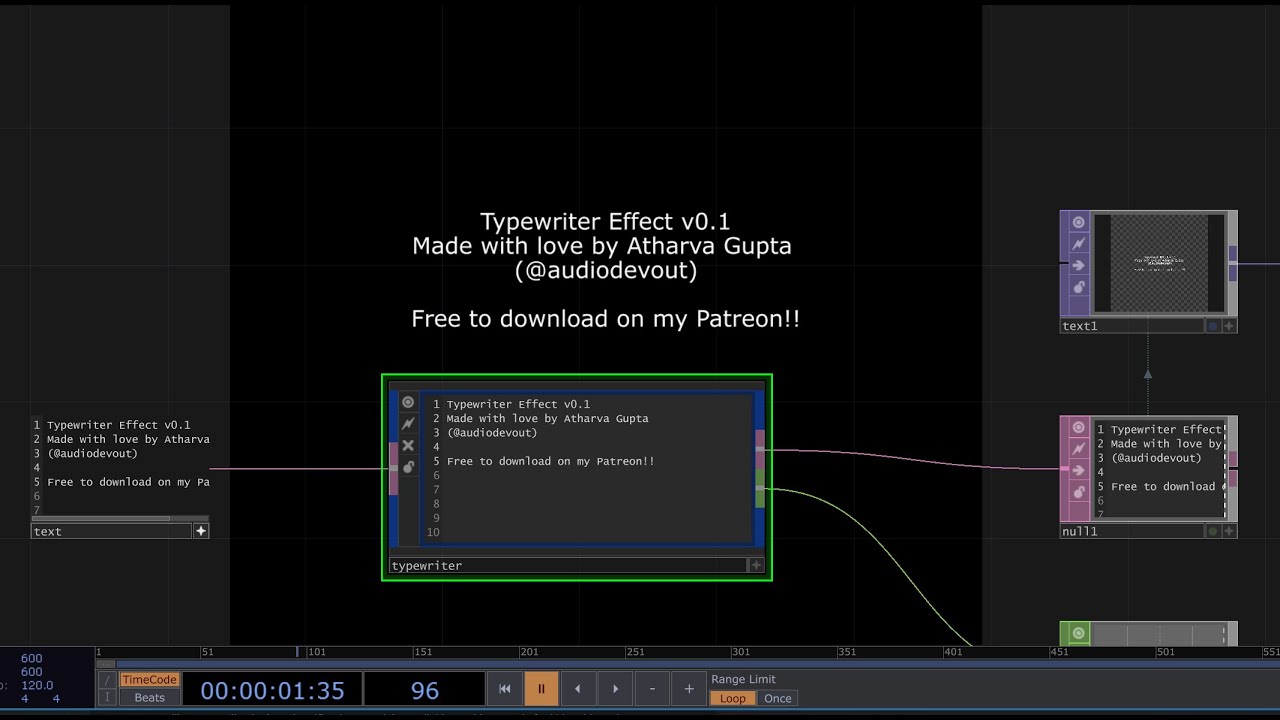Viewport: 1280px width, 720px height.
Task: Switch timeline display to Beats
Action: [x=149, y=697]
